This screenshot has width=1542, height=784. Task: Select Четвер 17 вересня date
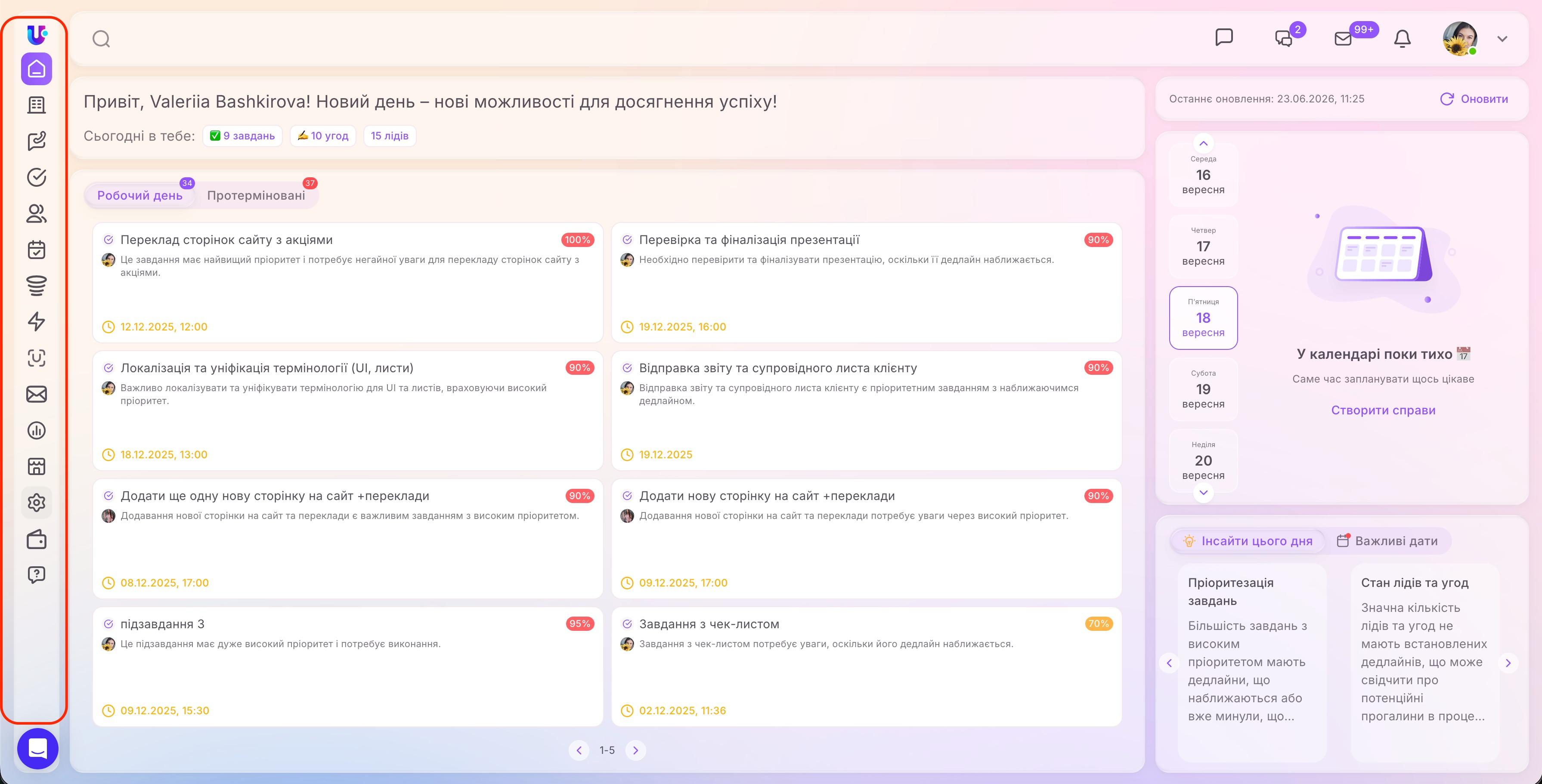tap(1203, 247)
